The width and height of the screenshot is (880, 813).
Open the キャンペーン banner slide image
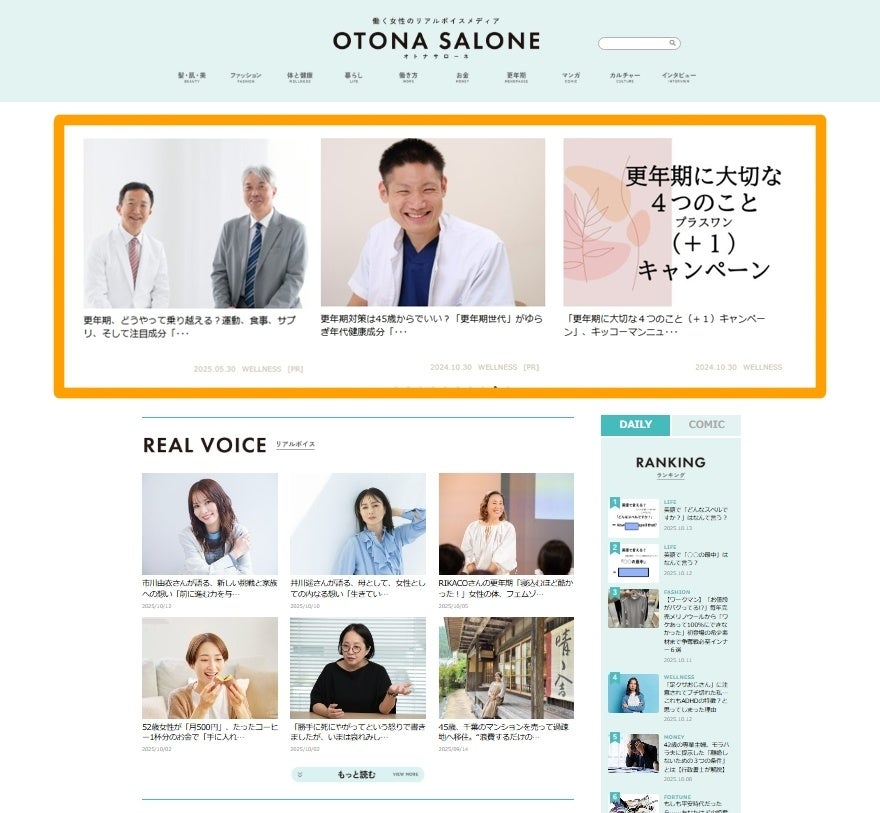click(x=673, y=222)
